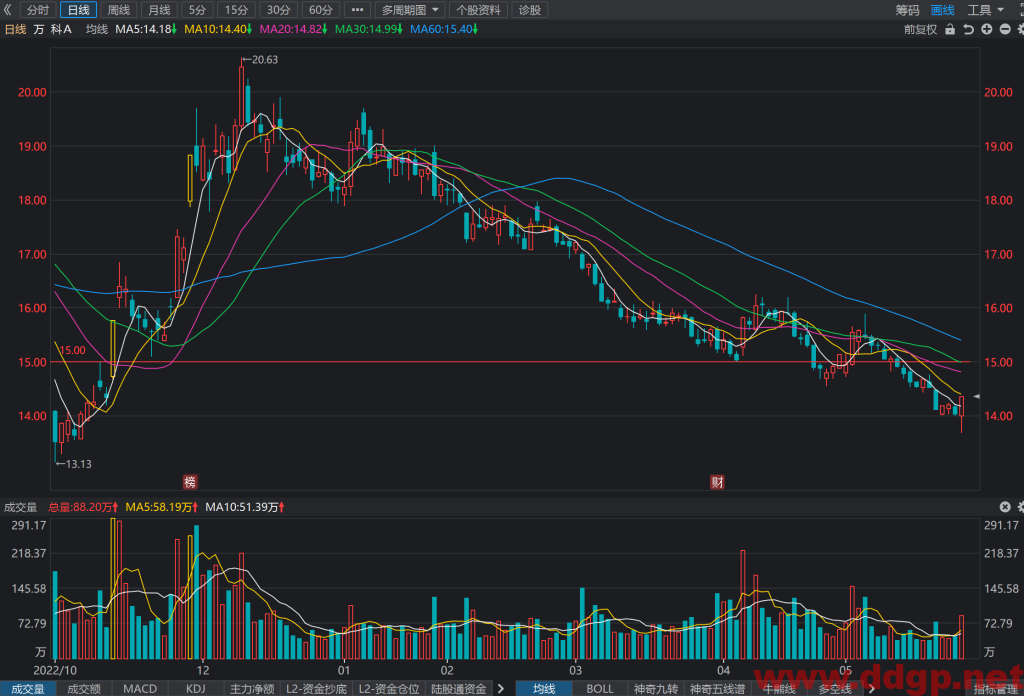
Task: Select the KDJ indicator tab
Action: [196, 689]
